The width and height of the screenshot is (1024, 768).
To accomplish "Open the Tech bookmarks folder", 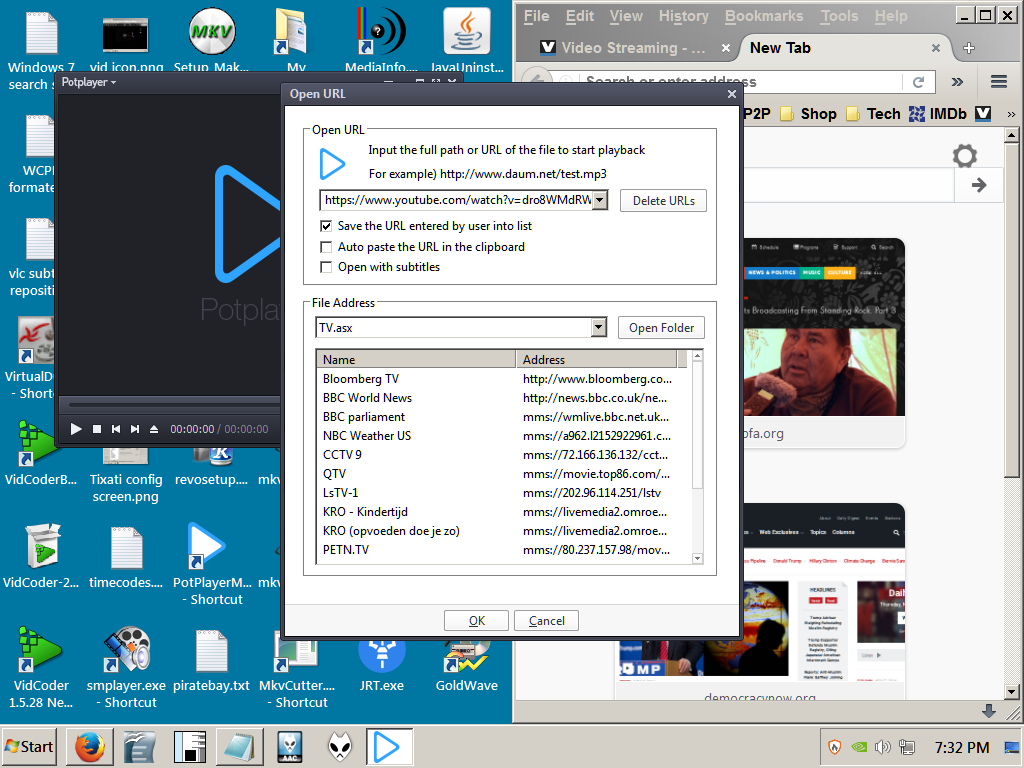I will (873, 114).
